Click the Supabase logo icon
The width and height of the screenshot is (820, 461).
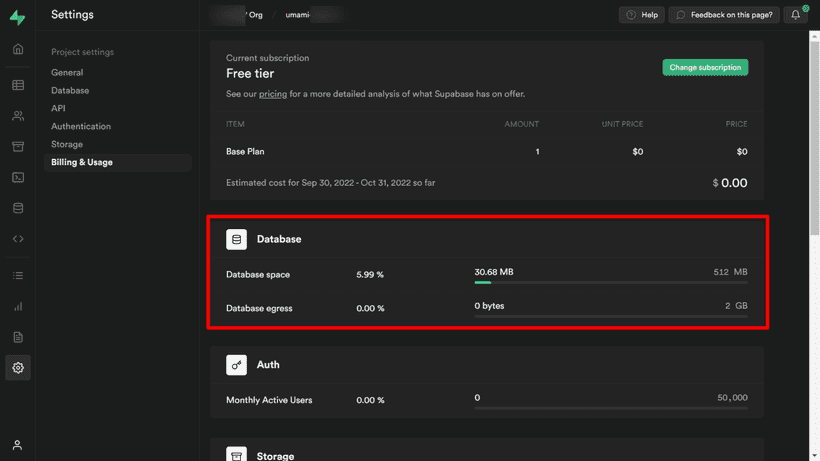(17, 17)
